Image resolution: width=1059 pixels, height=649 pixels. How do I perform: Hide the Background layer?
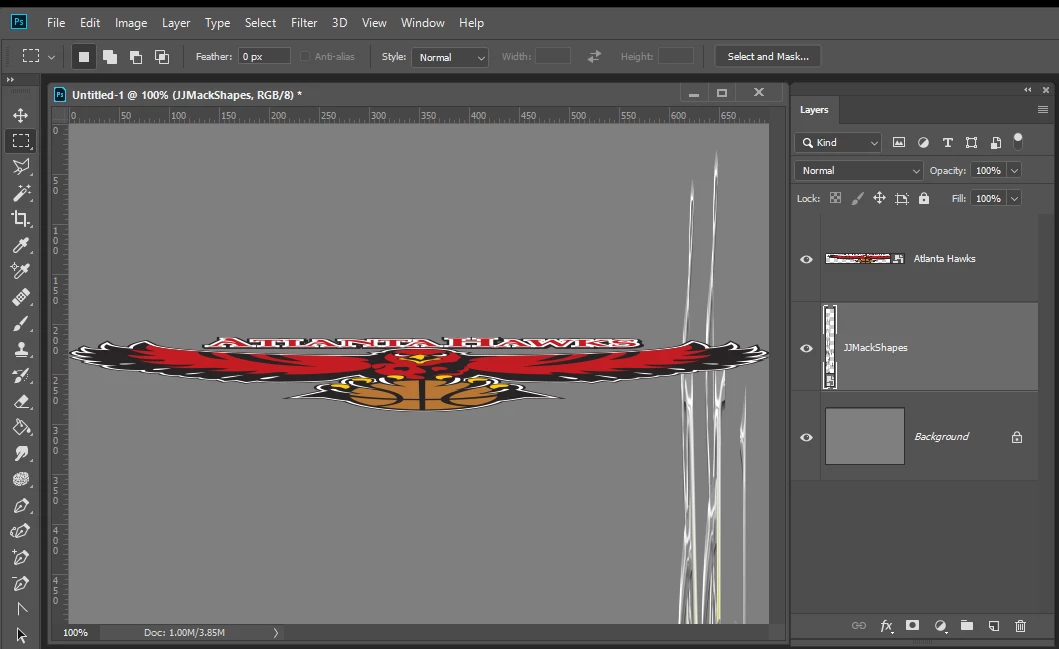pos(806,438)
